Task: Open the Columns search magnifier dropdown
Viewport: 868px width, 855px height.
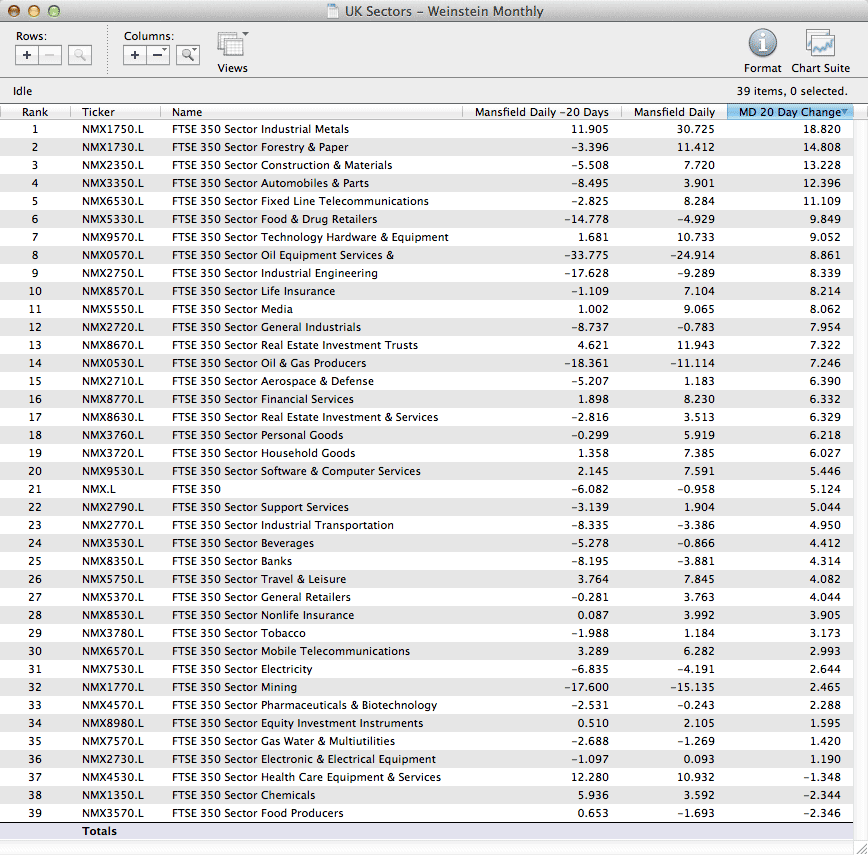Action: [188, 56]
